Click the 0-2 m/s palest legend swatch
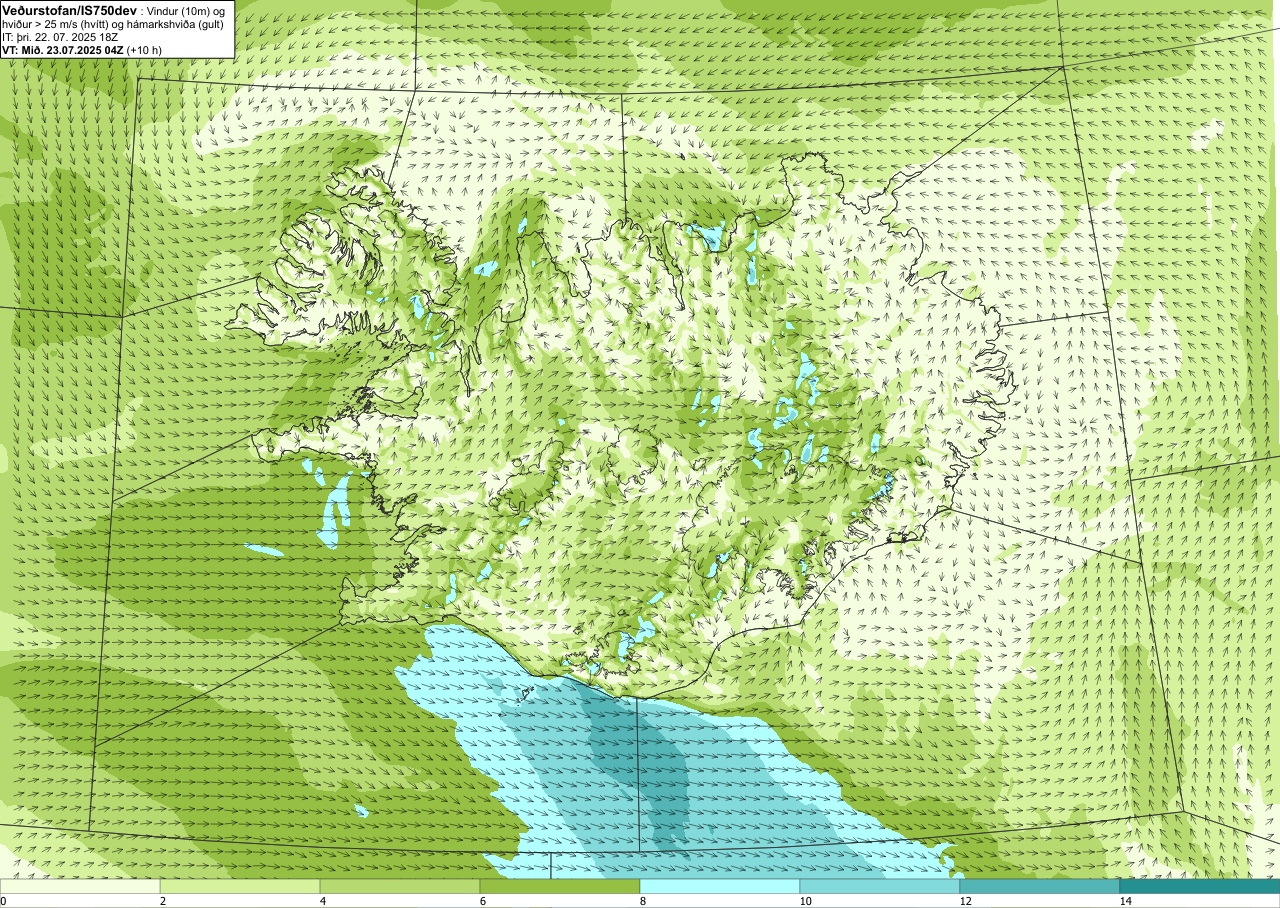 click(x=80, y=886)
